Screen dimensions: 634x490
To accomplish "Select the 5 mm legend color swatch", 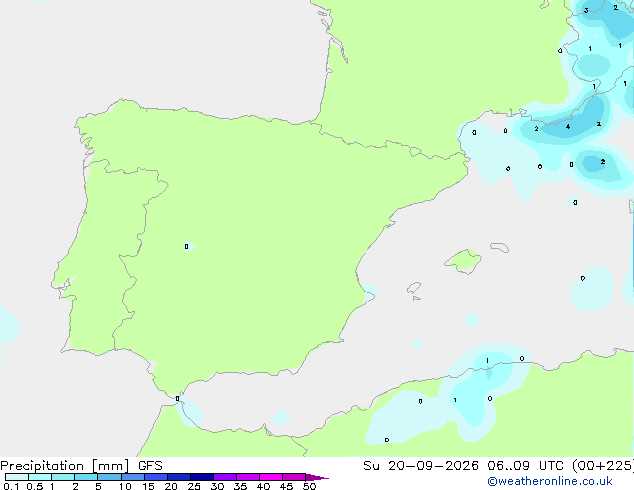I will (109, 477).
